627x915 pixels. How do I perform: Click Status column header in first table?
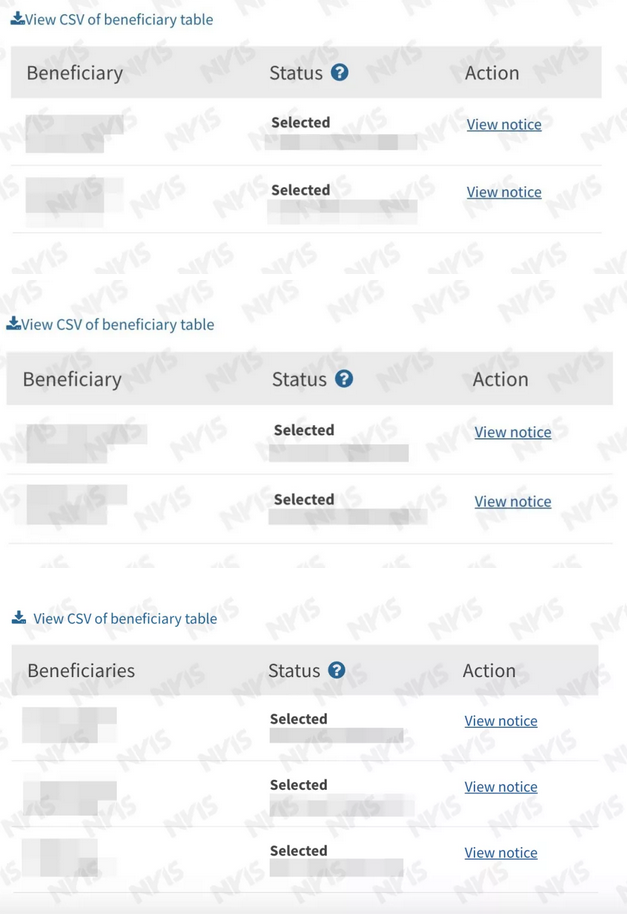(296, 73)
